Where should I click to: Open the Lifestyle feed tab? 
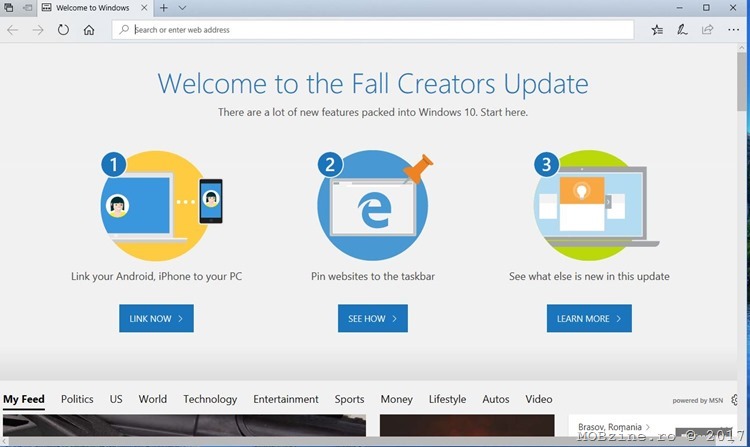(447, 399)
